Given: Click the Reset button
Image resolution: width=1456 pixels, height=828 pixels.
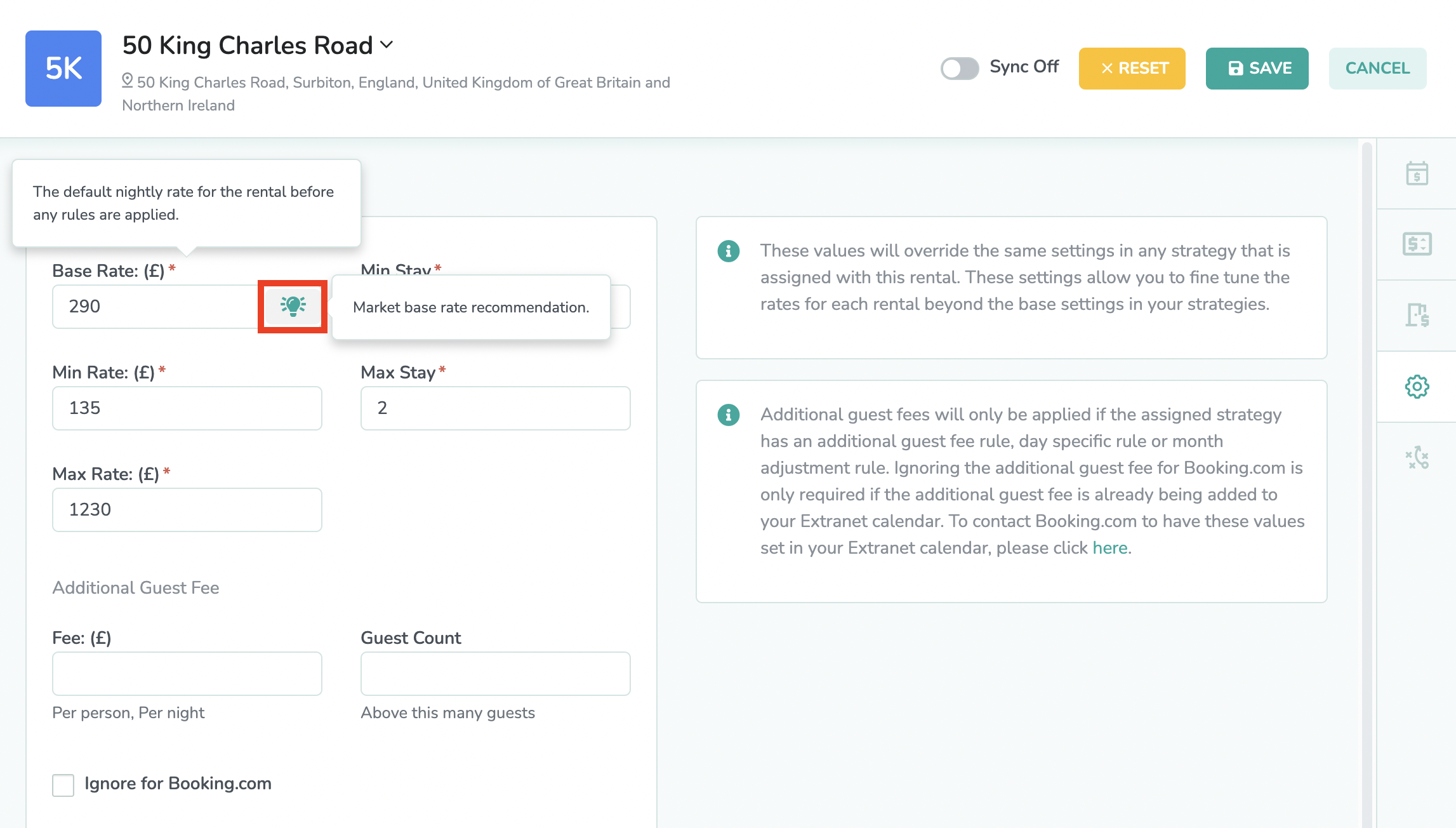Looking at the screenshot, I should pyautogui.click(x=1132, y=69).
